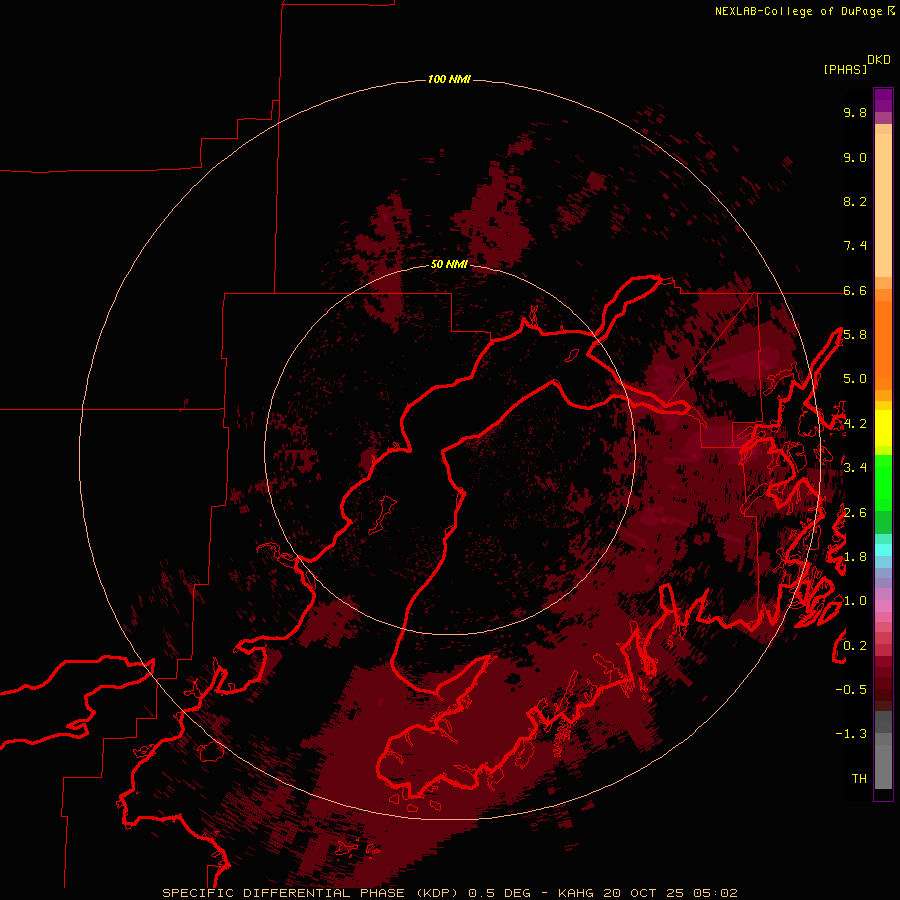This screenshot has height=900, width=900.
Task: Click the 6.6 scale value
Action: 855,290
